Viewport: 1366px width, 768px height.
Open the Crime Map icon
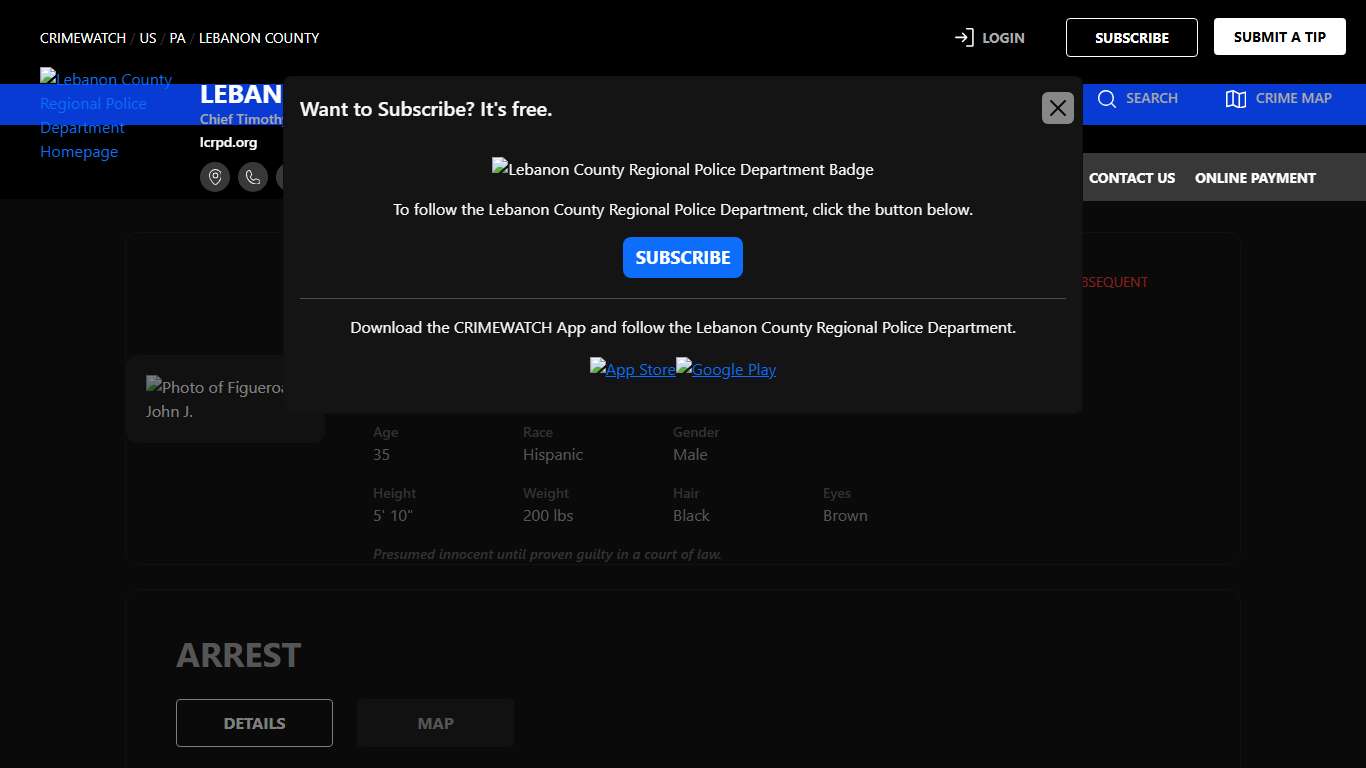tap(1236, 98)
